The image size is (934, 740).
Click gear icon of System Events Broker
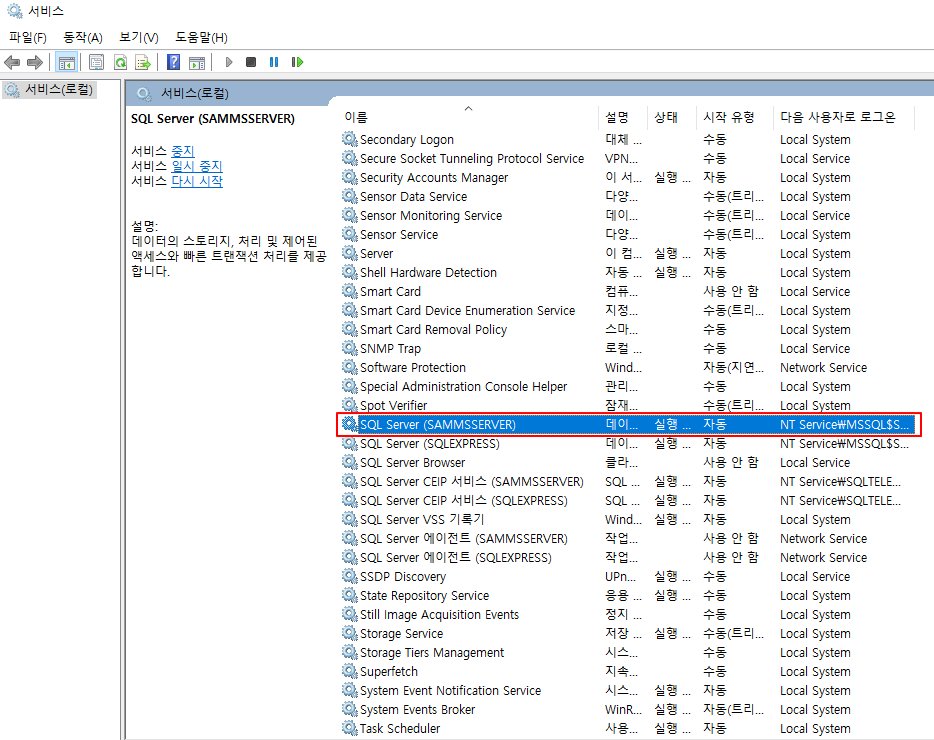click(350, 709)
